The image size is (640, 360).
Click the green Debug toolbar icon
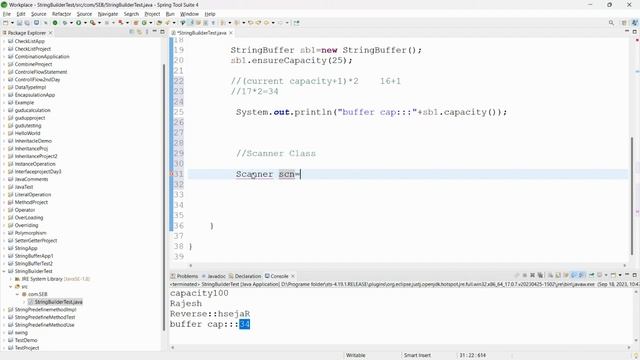(64, 23)
